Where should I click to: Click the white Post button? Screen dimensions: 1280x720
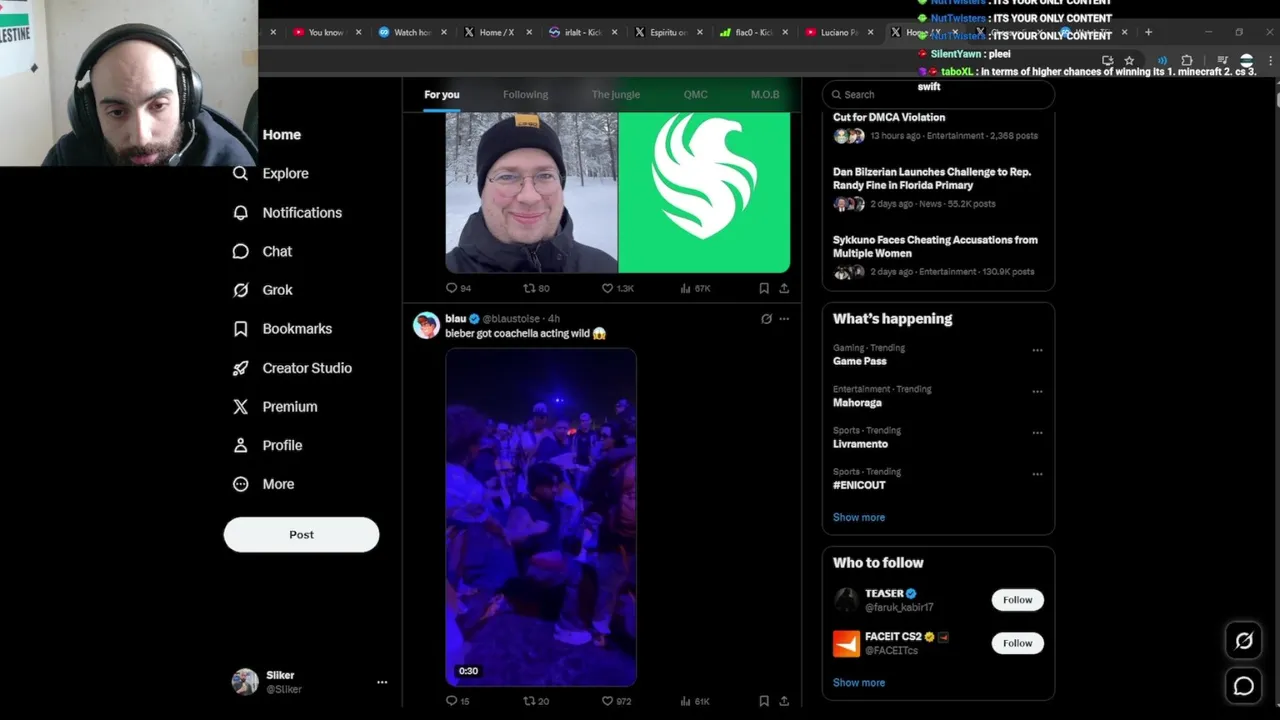(301, 534)
